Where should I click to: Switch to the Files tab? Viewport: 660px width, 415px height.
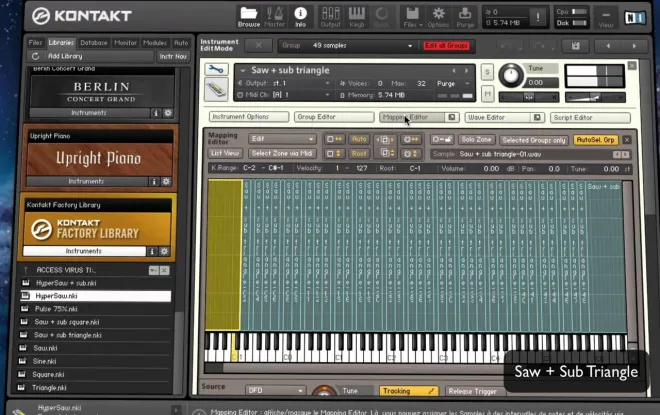tap(35, 43)
